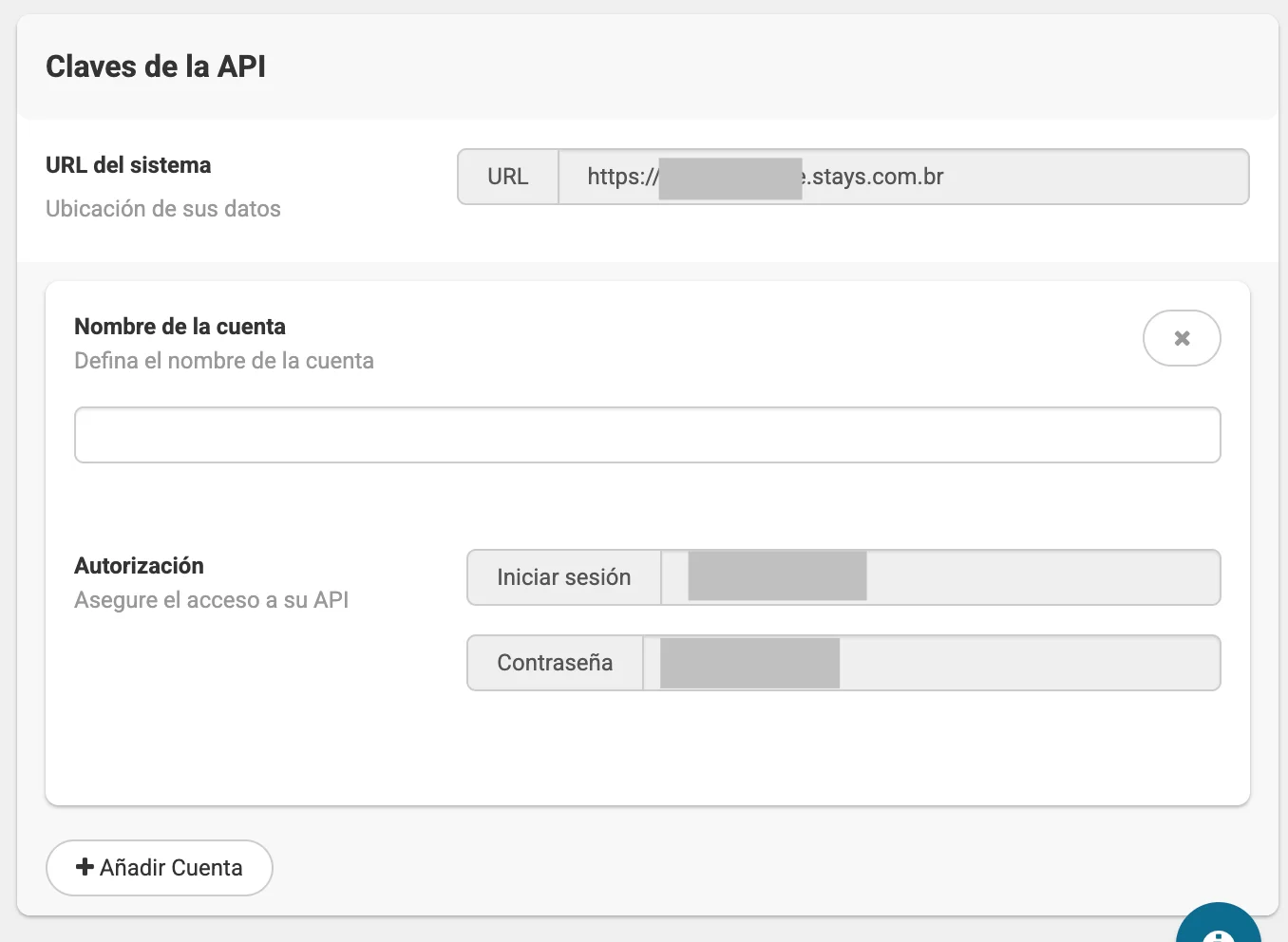Click the Nombre de la cuenta heading
The width and height of the screenshot is (1288, 942).
click(180, 327)
